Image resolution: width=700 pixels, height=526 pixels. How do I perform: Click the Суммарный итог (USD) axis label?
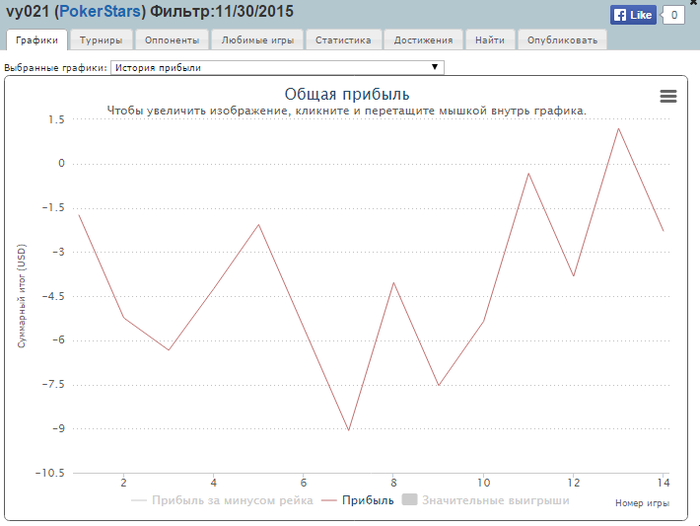[22, 296]
